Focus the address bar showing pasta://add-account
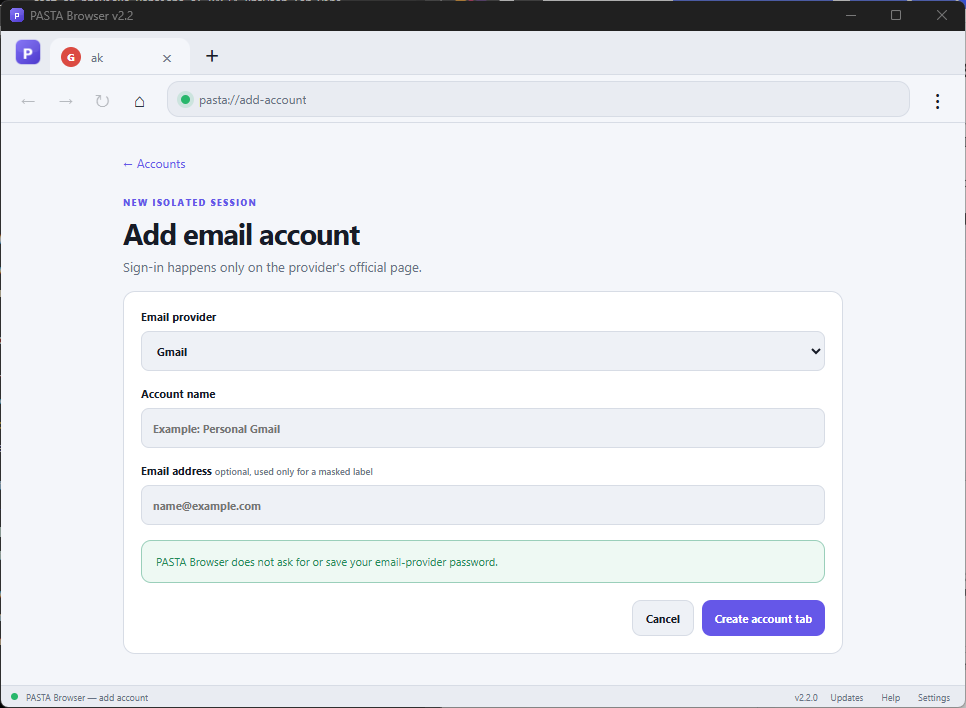The height and width of the screenshot is (708, 966). [538, 99]
